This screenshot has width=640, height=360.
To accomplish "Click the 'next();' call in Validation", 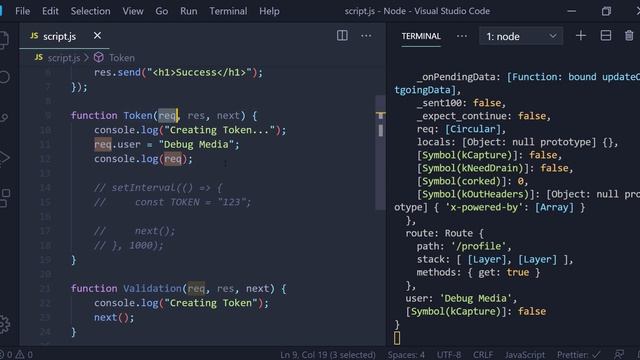I will pos(114,318).
